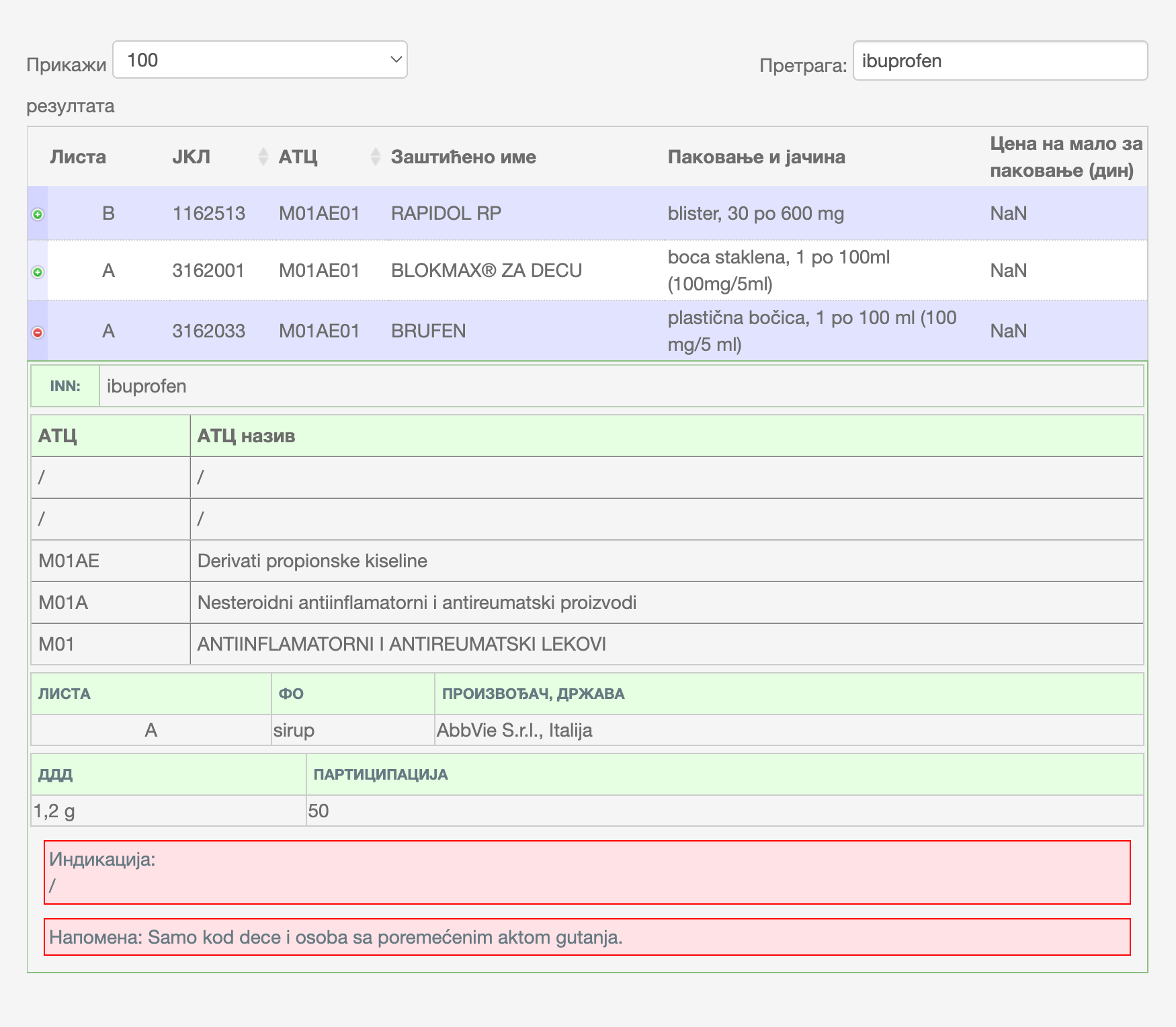Click the ДДД value '1,2 g'

[54, 811]
